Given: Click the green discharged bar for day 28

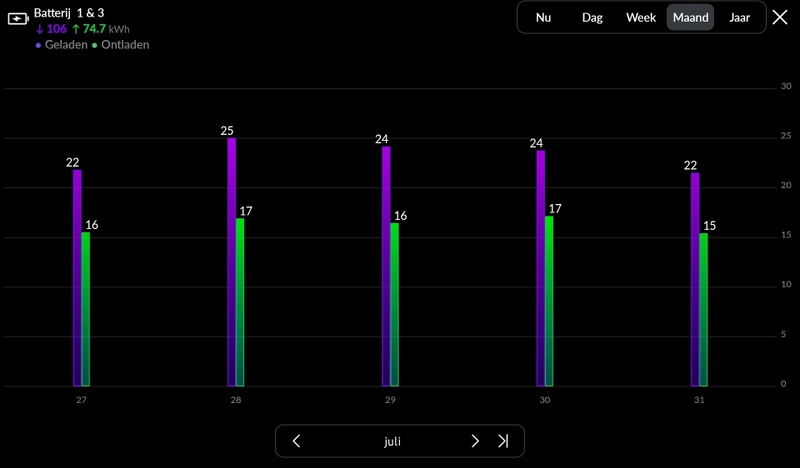Looking at the screenshot, I should coord(240,302).
